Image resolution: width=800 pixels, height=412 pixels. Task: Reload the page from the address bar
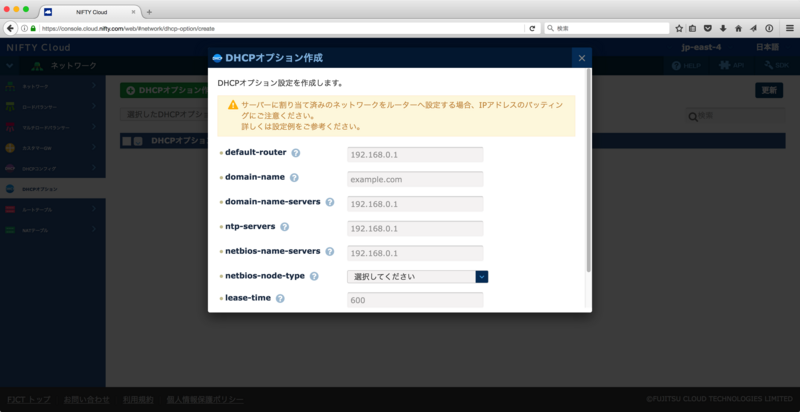[x=532, y=29]
